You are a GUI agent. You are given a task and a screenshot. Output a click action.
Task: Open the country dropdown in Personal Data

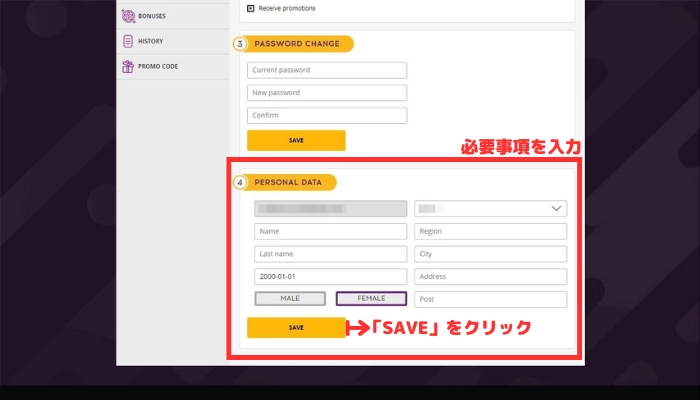point(491,208)
